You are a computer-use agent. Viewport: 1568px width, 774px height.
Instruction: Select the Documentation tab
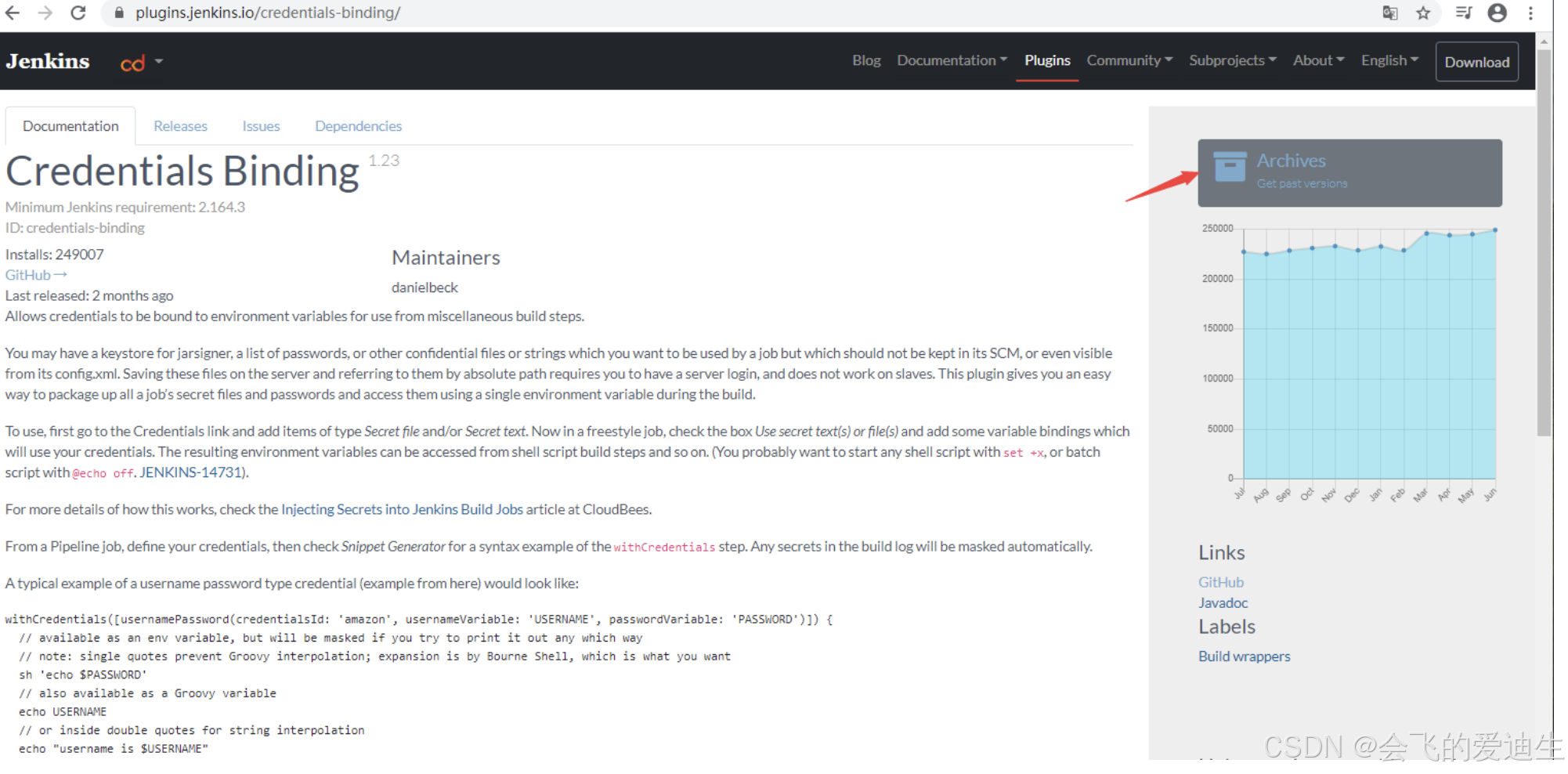(70, 126)
